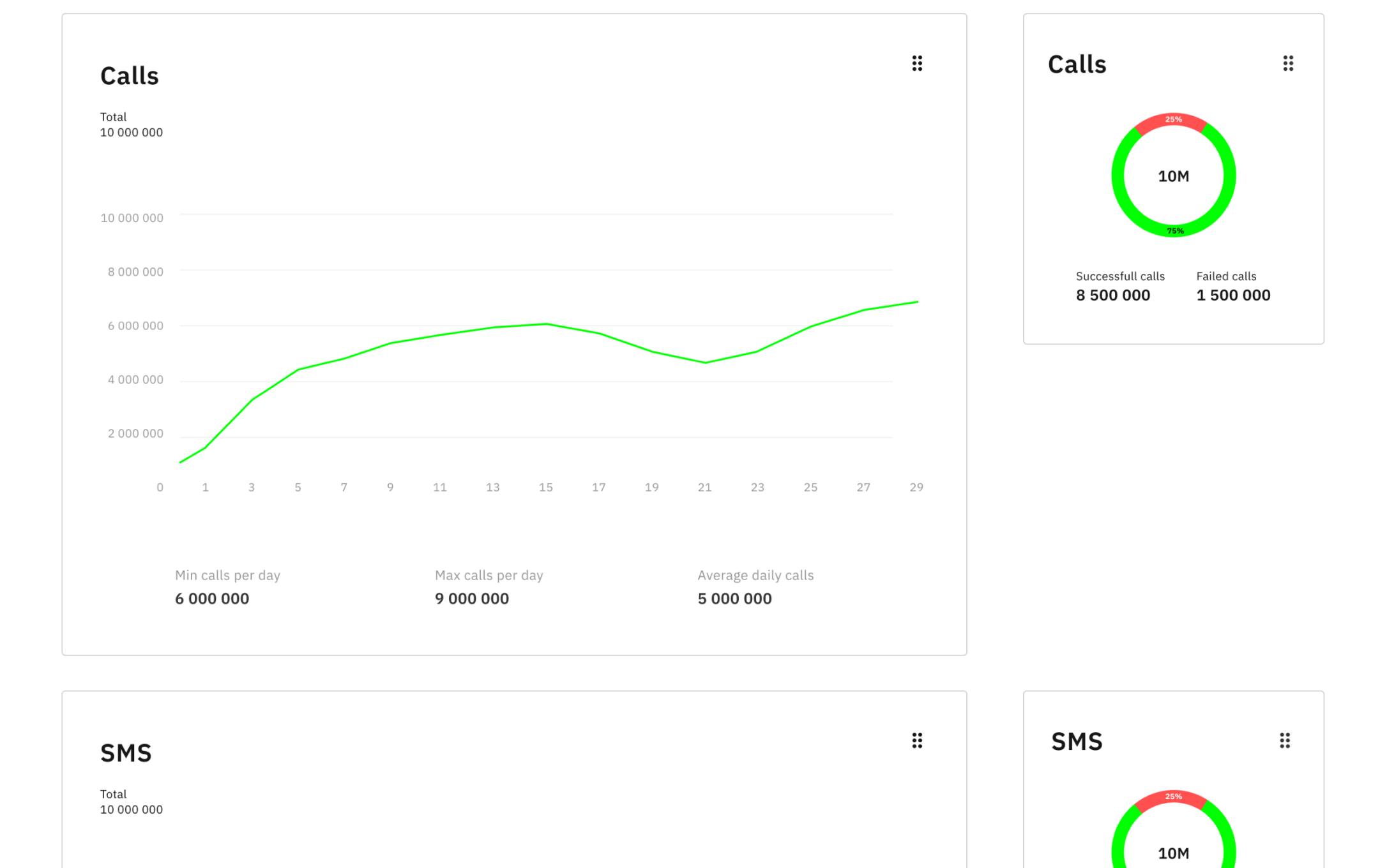Click the chart line peak at day 15
The height and width of the screenshot is (868, 1387).
[546, 324]
